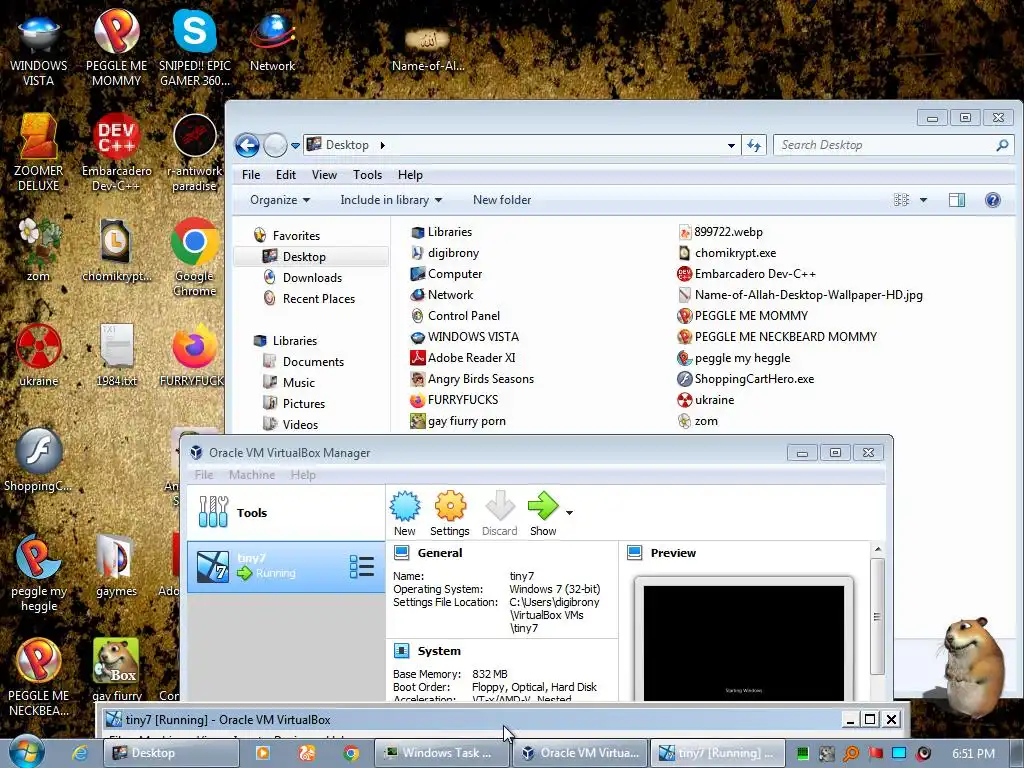Select Documents under Libraries
The image size is (1024, 768).
point(313,362)
